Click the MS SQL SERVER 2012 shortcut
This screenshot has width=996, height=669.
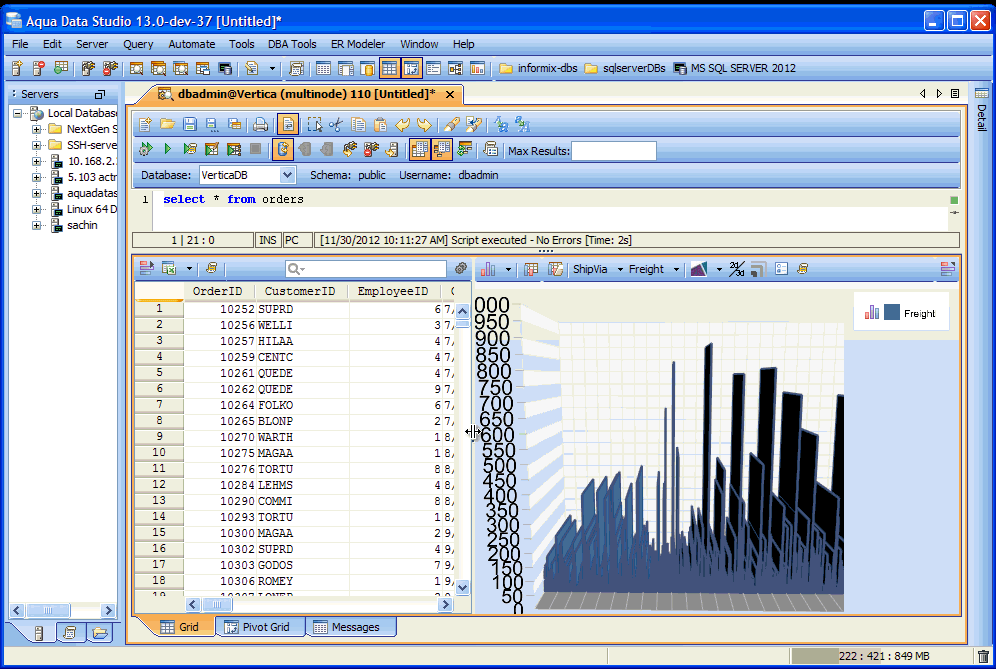point(734,68)
